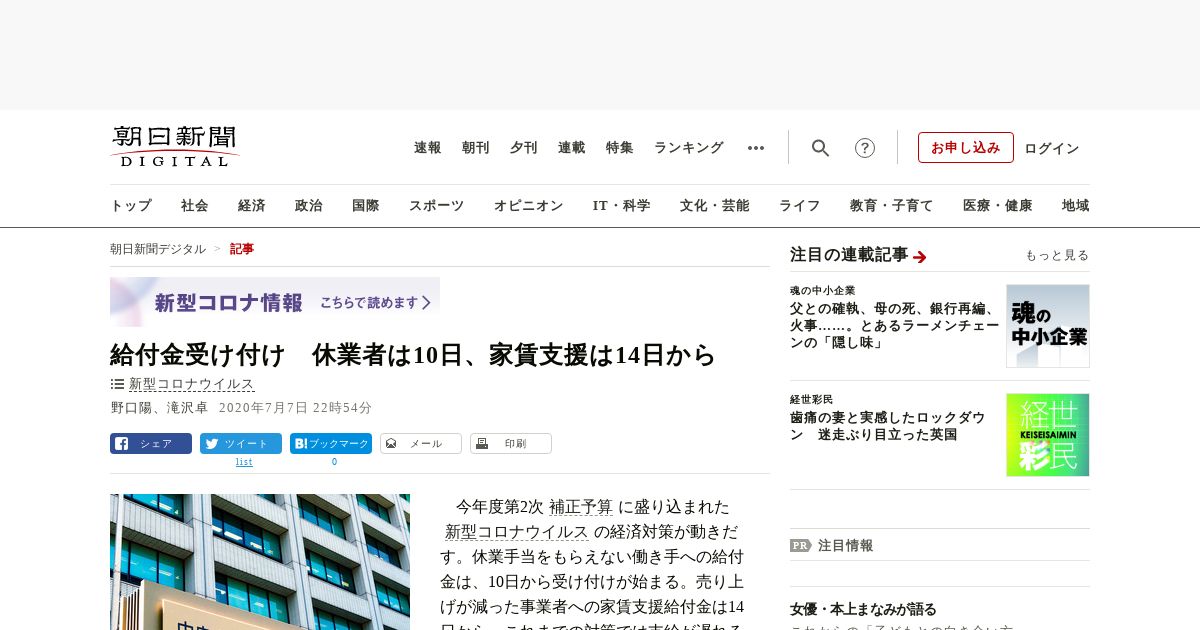Open the 新型コロナ情報 banner

pos(275,302)
